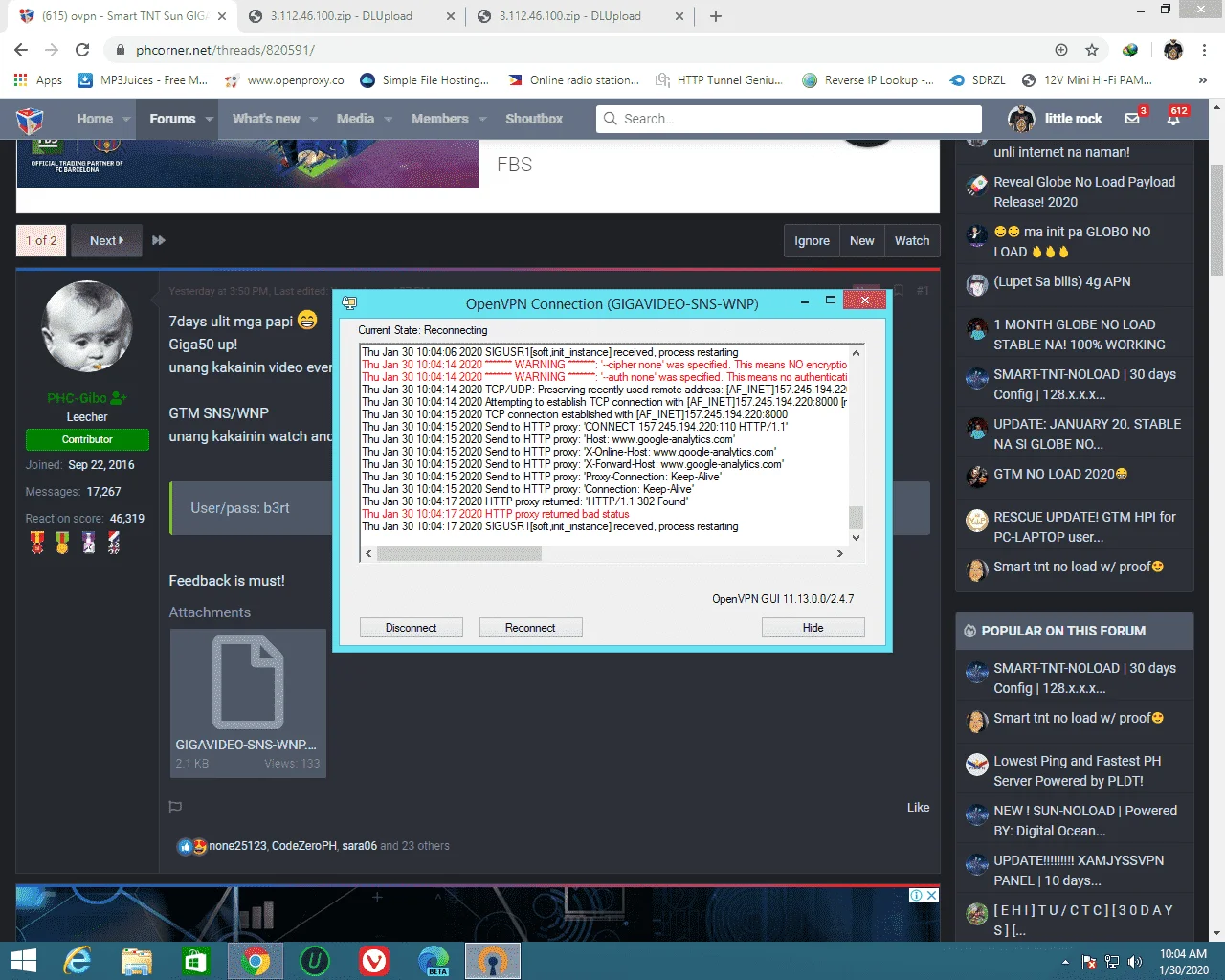The height and width of the screenshot is (980, 1225).
Task: Open the Members nav item
Action: click(x=439, y=119)
